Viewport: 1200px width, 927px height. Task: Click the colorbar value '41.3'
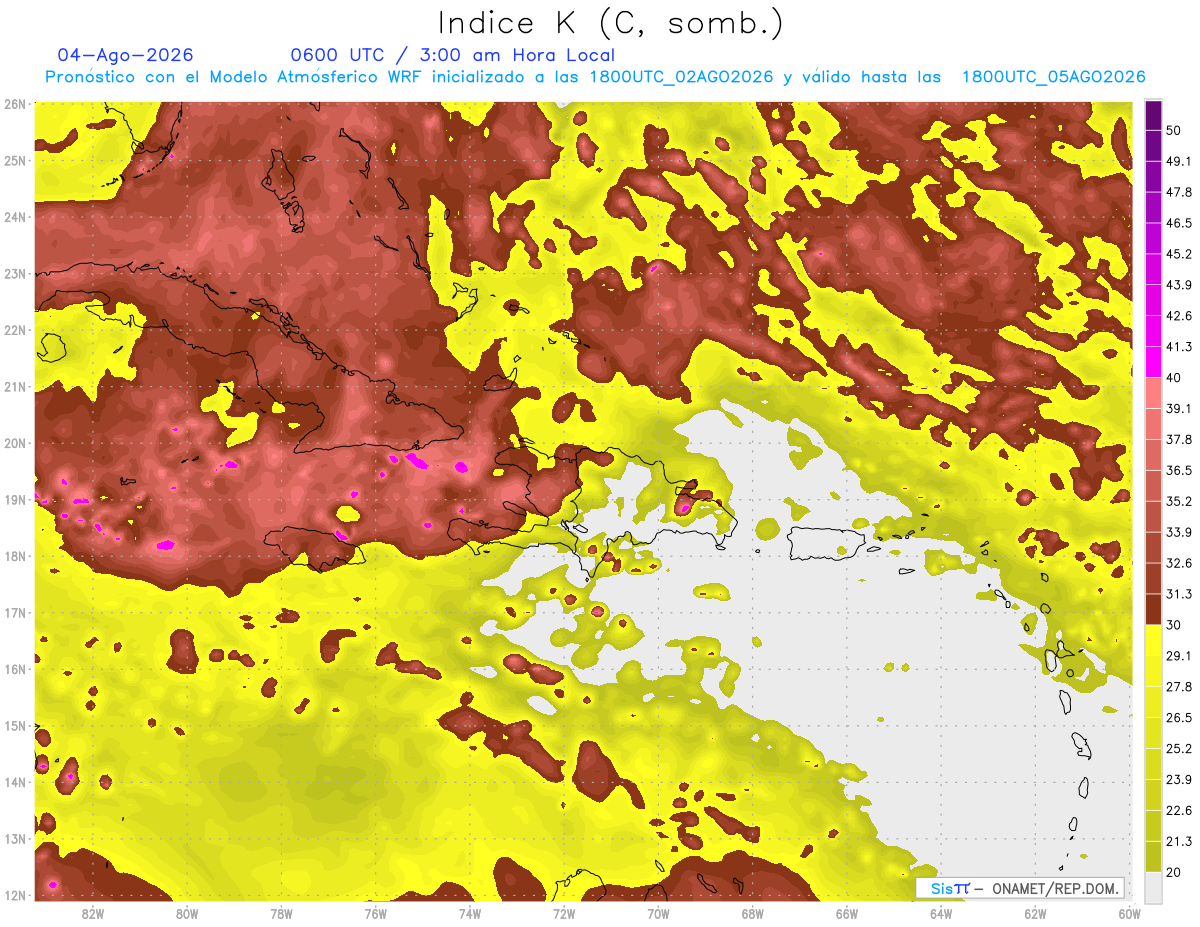point(1179,347)
